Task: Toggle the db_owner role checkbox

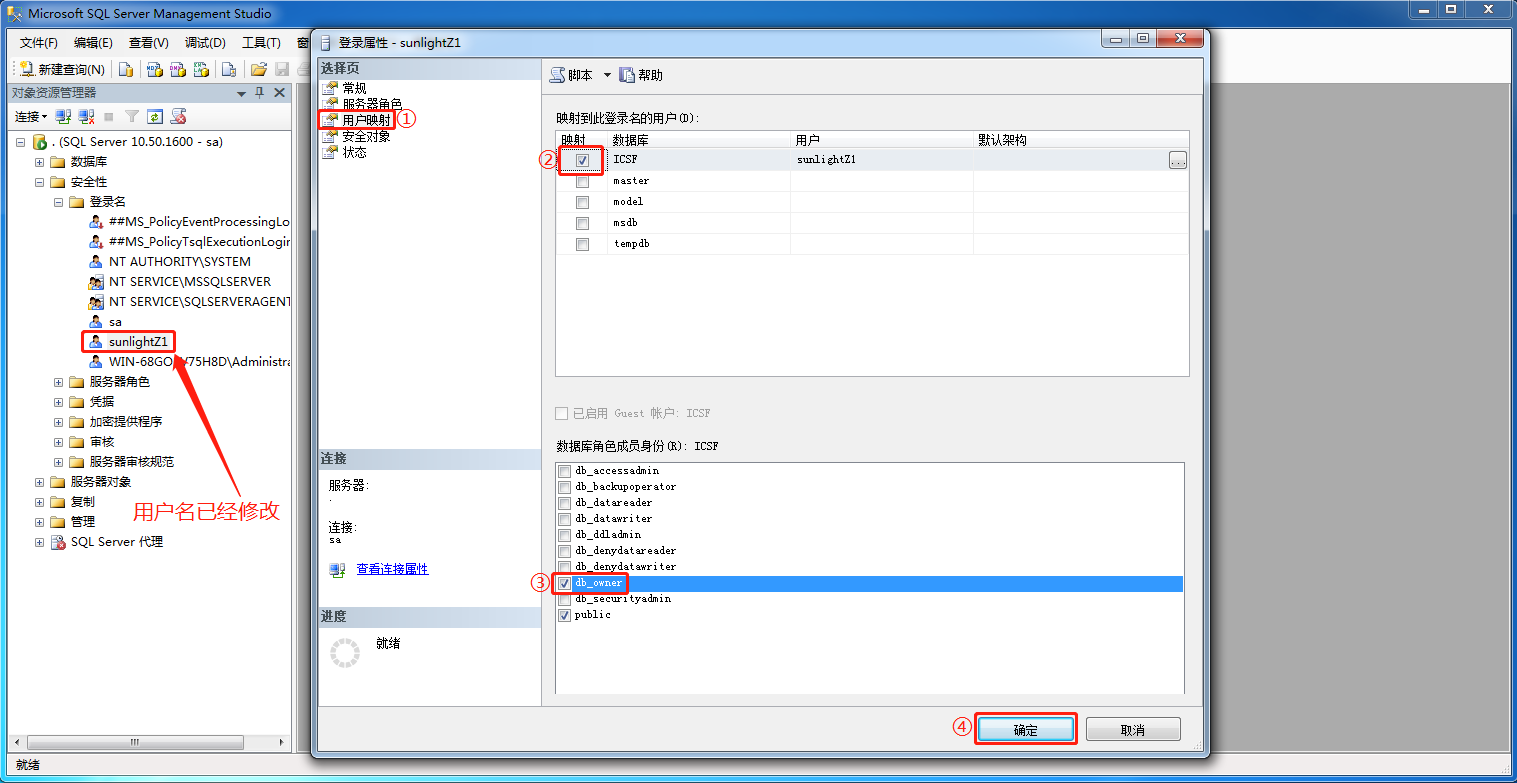Action: tap(565, 583)
